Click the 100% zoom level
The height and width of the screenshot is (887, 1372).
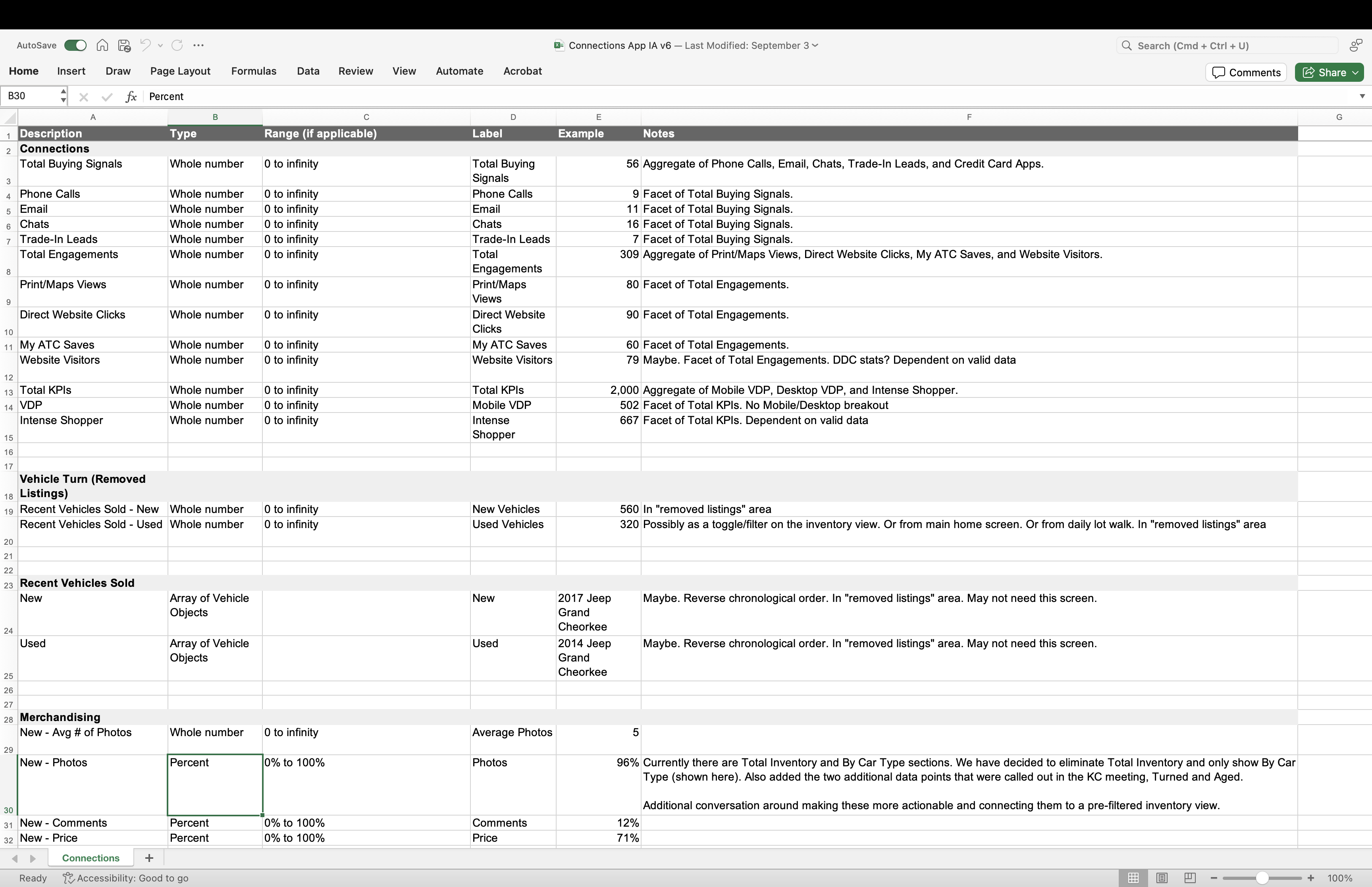[x=1340, y=878]
